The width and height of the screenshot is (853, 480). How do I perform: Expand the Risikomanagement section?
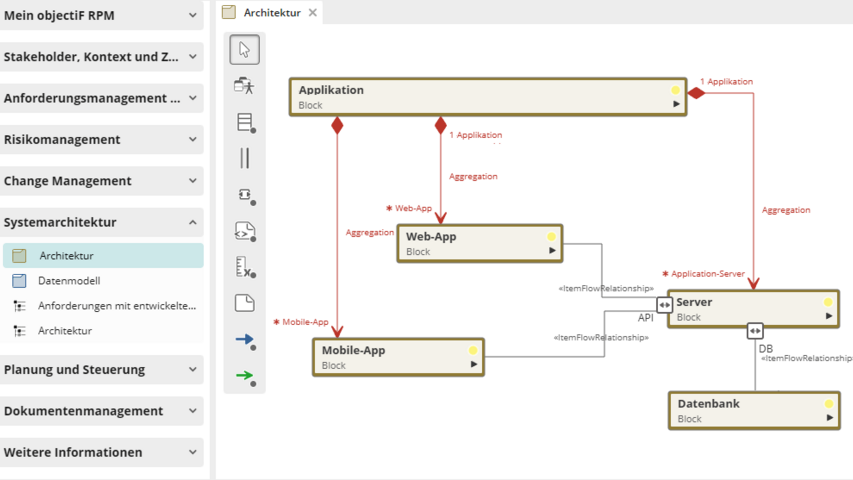(x=193, y=140)
